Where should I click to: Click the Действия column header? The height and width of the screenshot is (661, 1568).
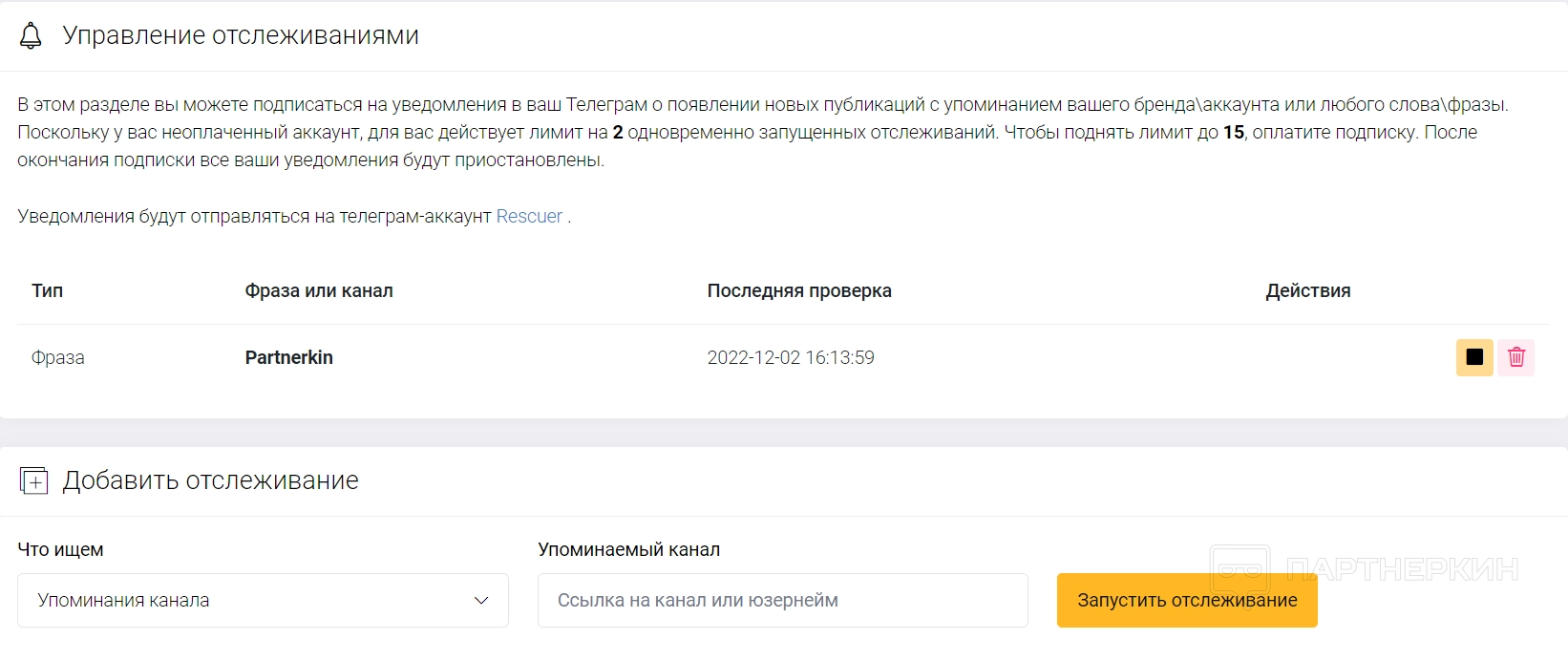click(1307, 290)
